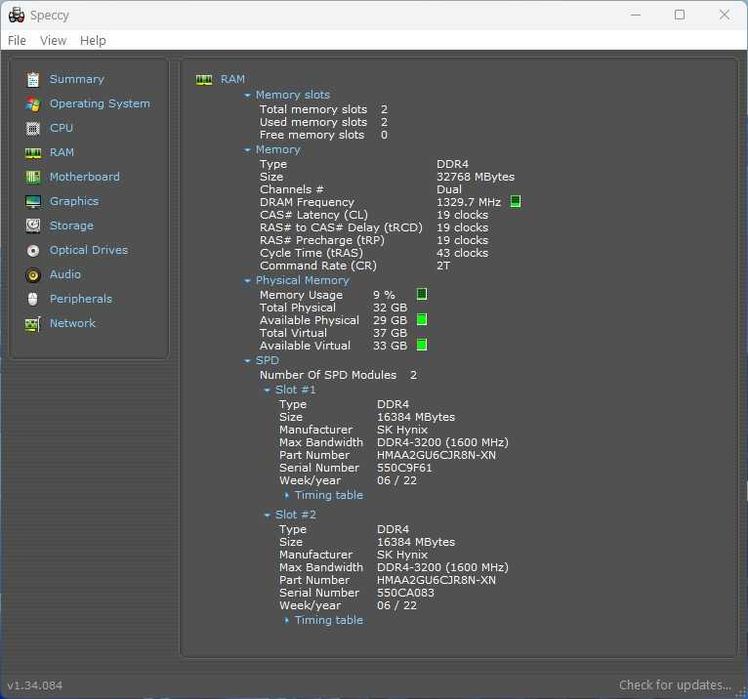Click the Summary clipboard icon in sidebar
The width and height of the screenshot is (748, 699).
pyautogui.click(x=33, y=80)
